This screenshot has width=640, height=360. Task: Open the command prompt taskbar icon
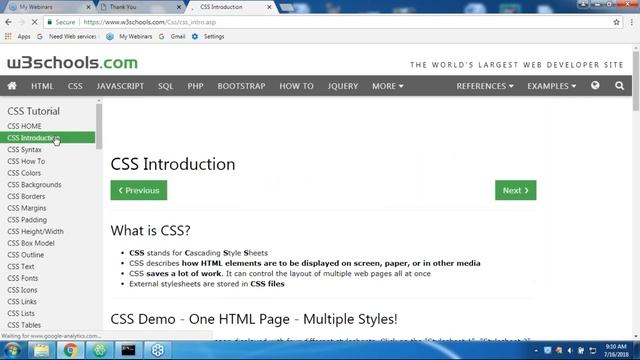click(128, 350)
